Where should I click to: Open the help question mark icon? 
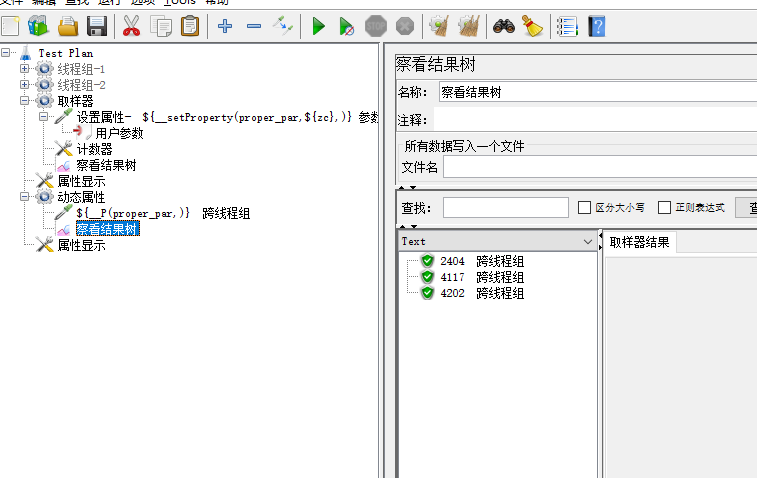(x=597, y=26)
